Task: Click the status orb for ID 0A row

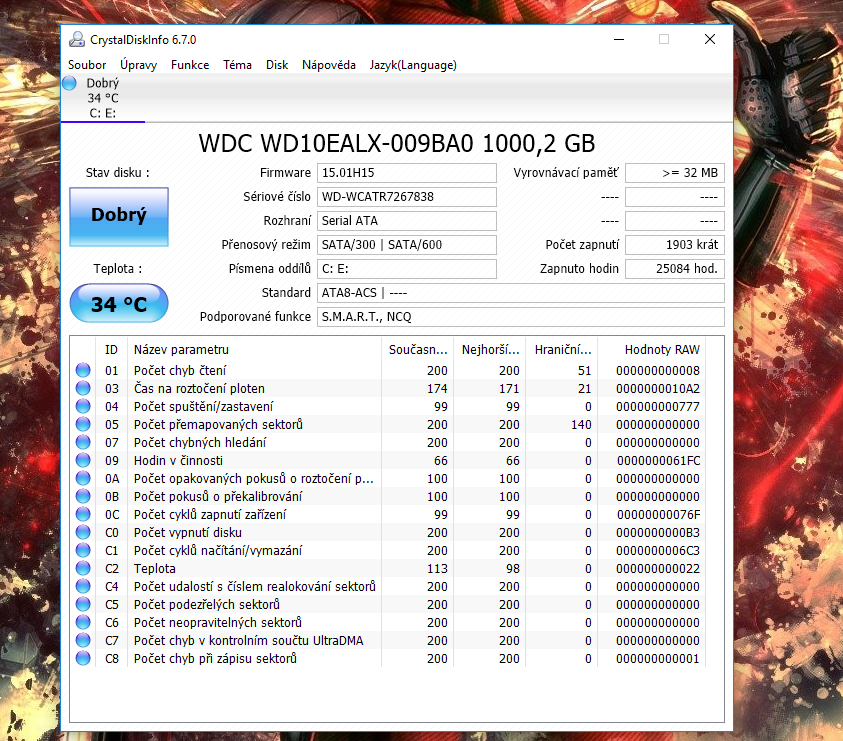Action: tap(83, 478)
